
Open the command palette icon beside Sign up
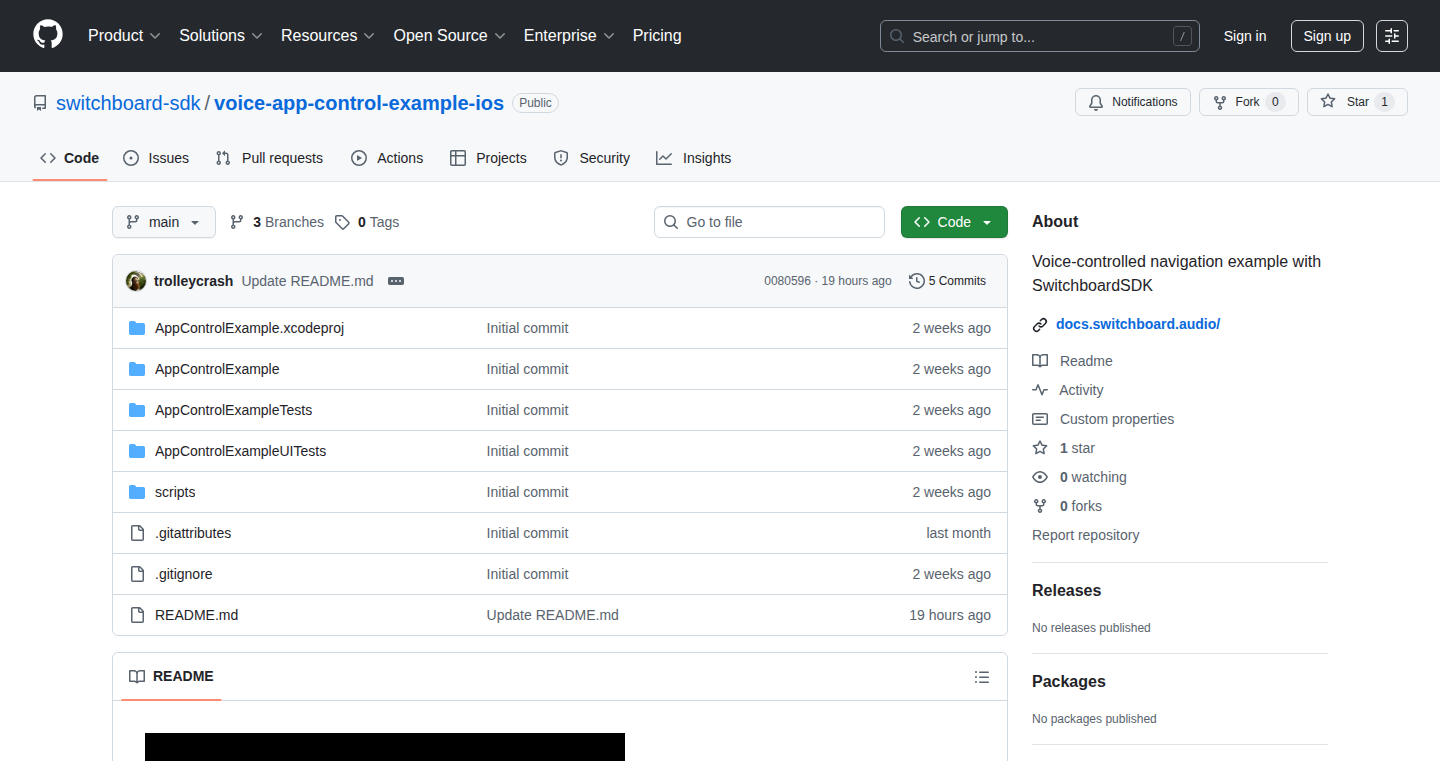pos(1392,36)
